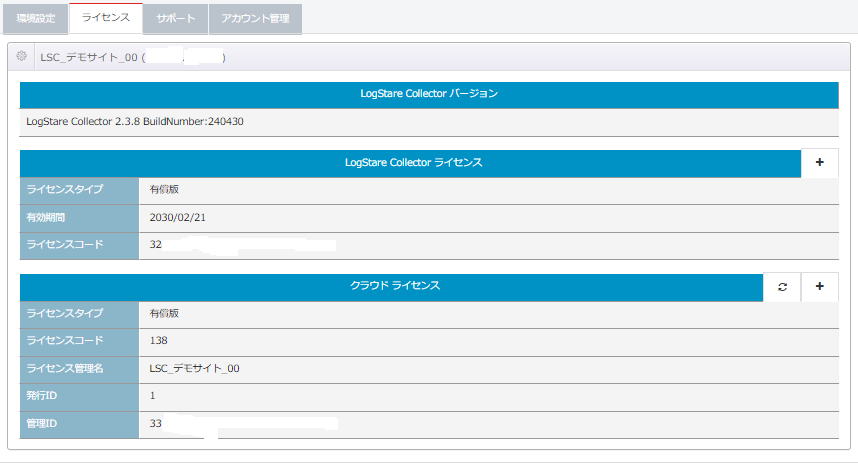Click 有償版 in the cloud license section
This screenshot has height=475, width=858.
click(164, 314)
